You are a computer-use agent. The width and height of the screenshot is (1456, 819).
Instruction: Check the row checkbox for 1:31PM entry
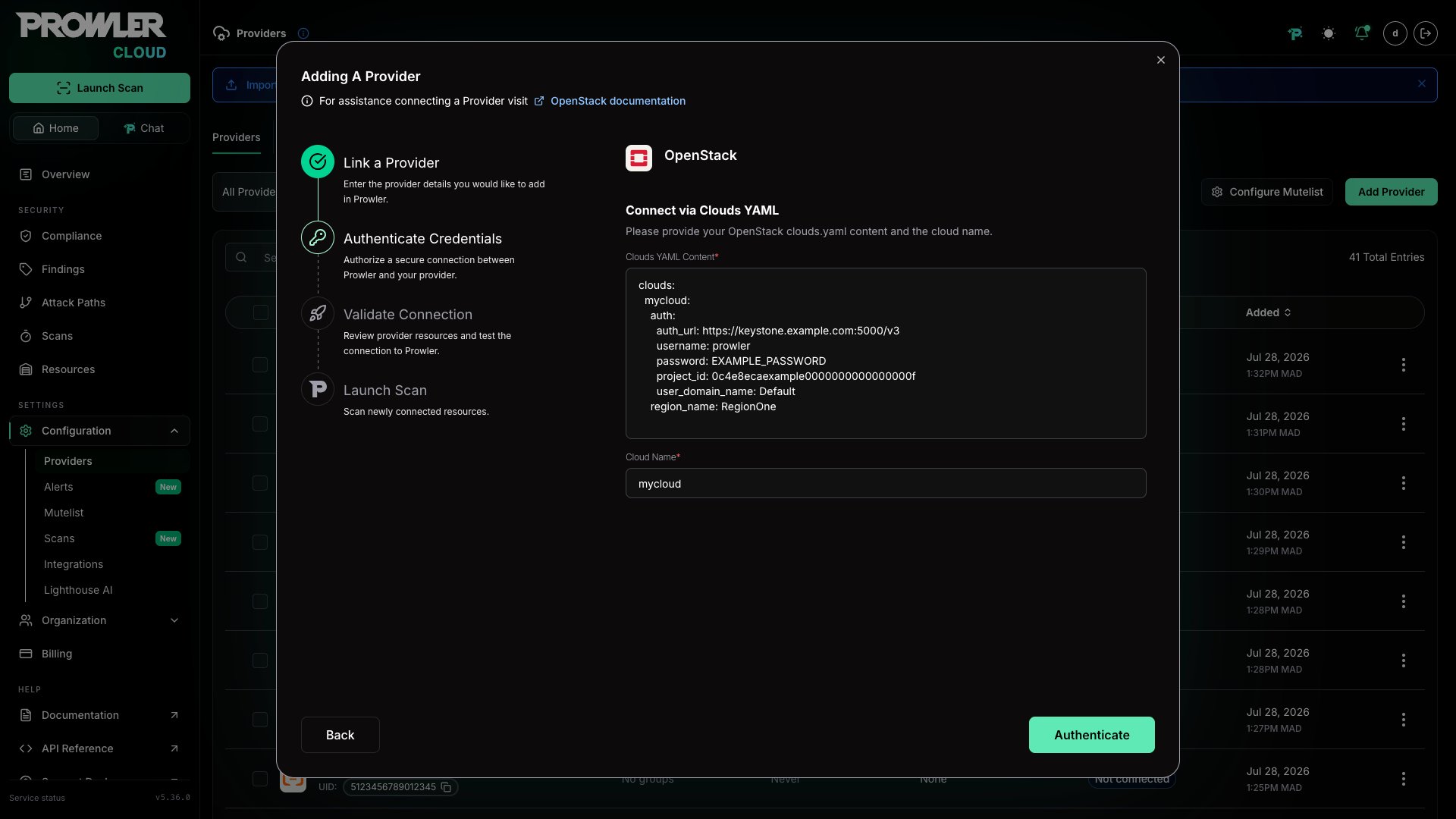(260, 424)
